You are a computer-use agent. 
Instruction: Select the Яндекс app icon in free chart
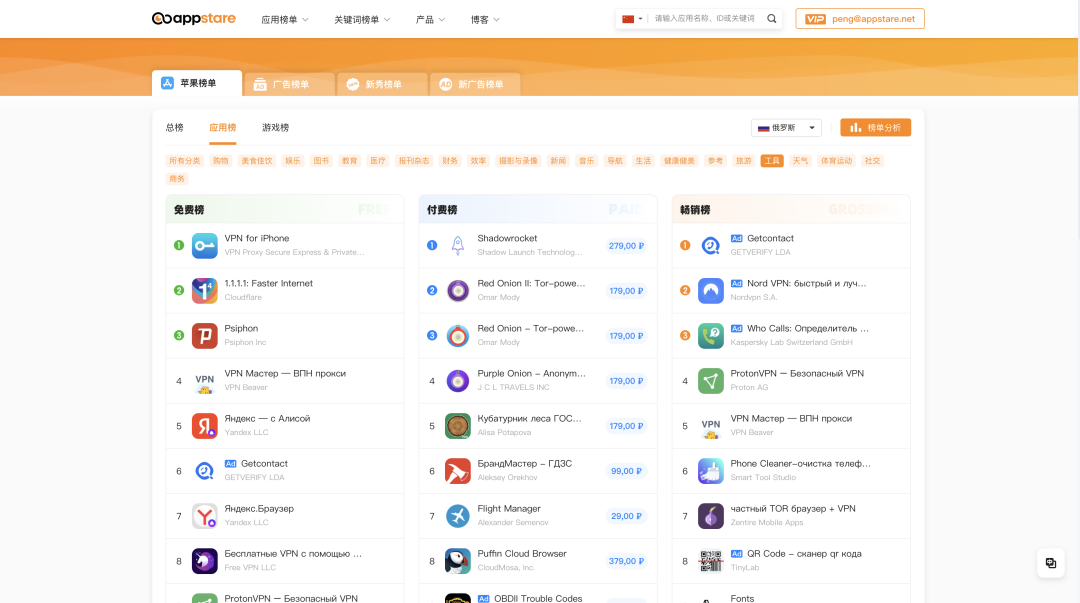coord(204,425)
